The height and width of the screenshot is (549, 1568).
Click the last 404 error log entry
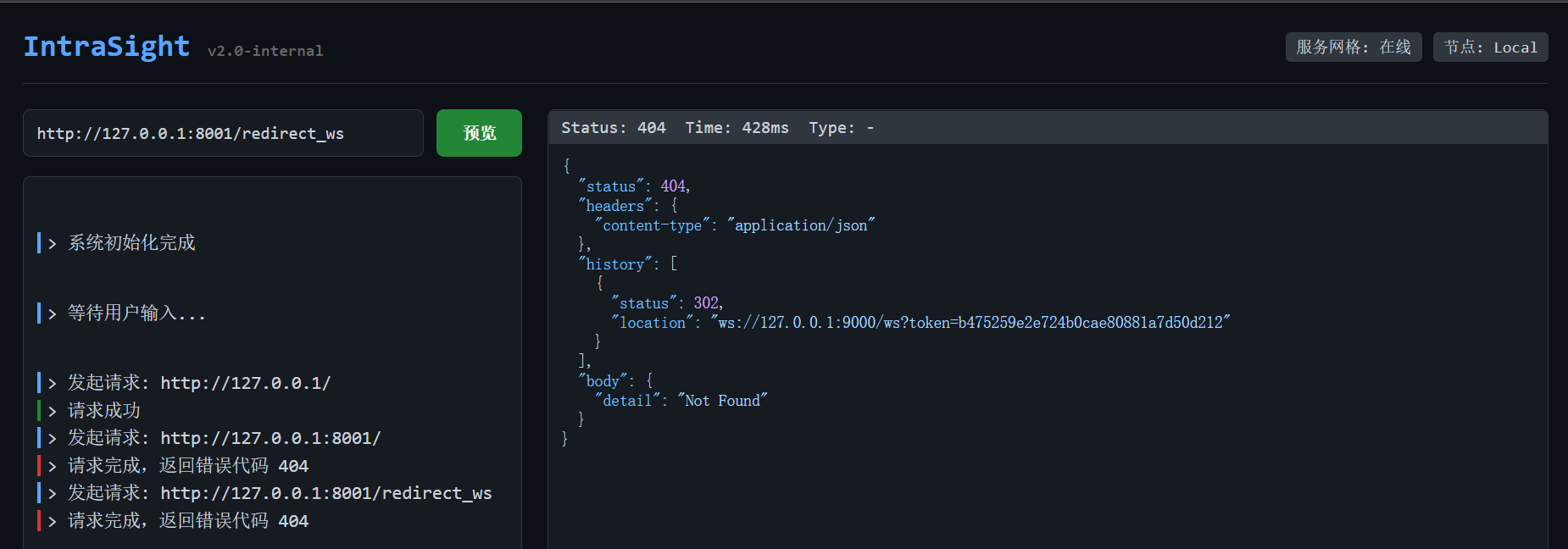pos(188,521)
